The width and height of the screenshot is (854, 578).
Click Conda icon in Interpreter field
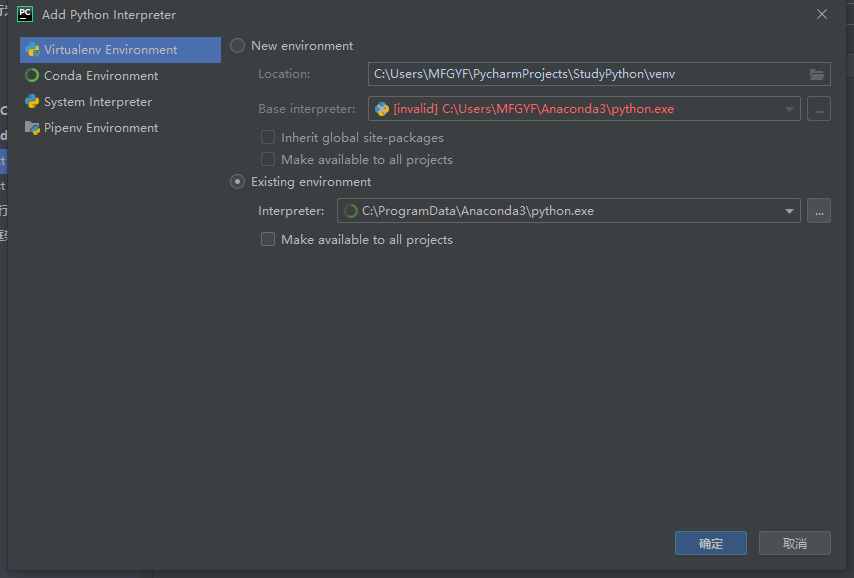(351, 211)
